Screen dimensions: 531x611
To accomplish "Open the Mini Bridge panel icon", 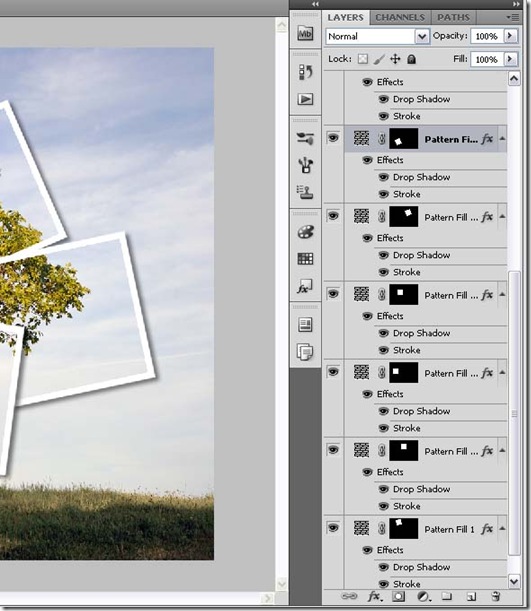I will click(305, 34).
